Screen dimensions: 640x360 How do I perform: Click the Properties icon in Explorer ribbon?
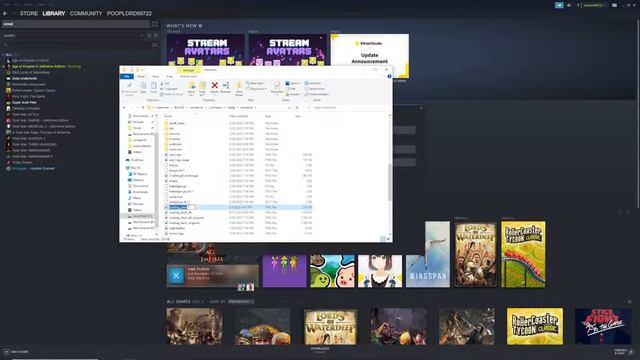coord(277,87)
